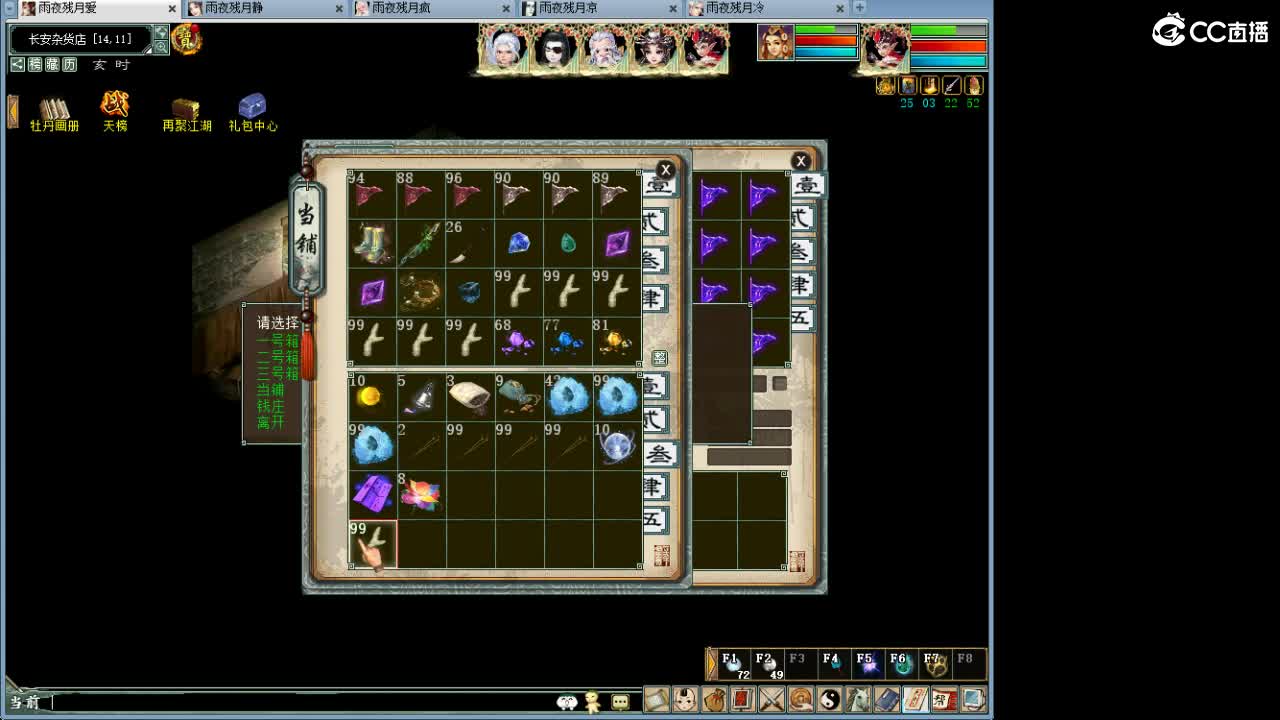Switch to the 雨夜残月疯 window tab
The image size is (1280, 720).
[x=433, y=8]
